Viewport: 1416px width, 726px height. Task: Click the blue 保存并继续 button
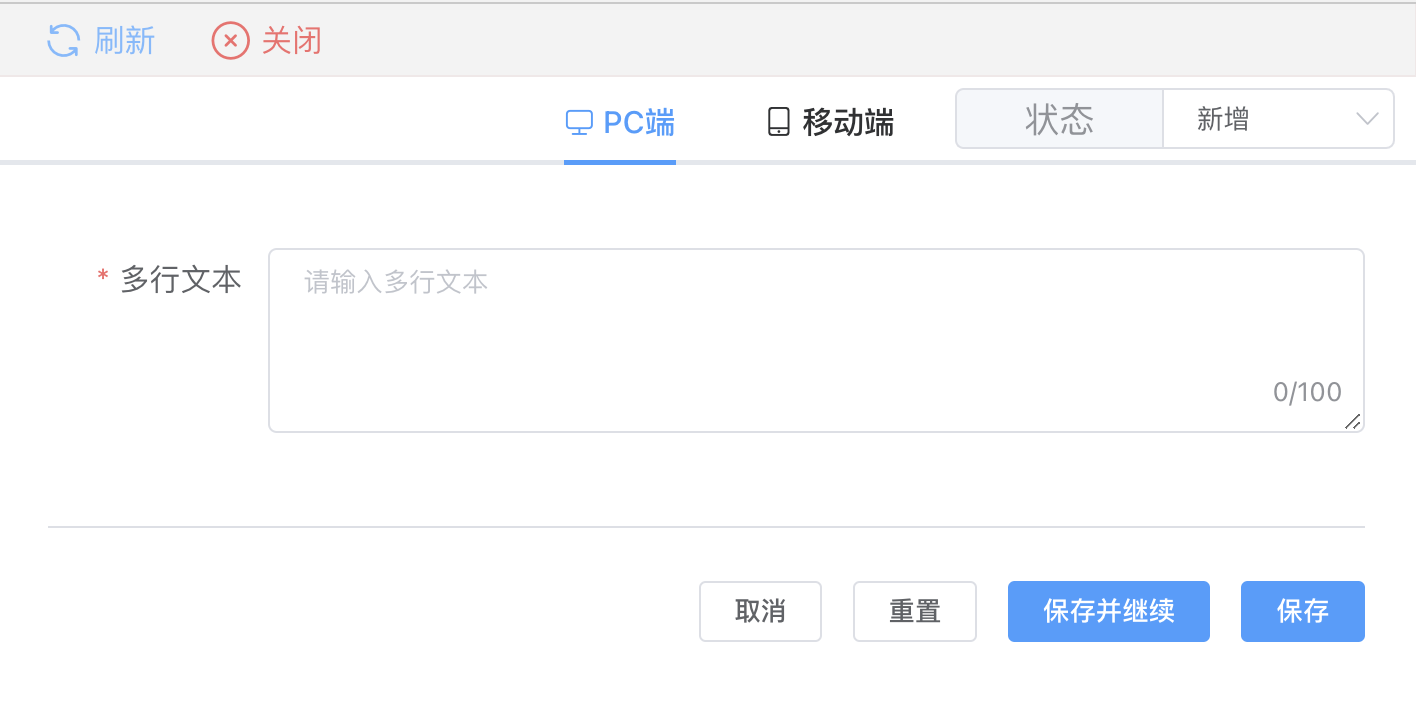[1109, 611]
